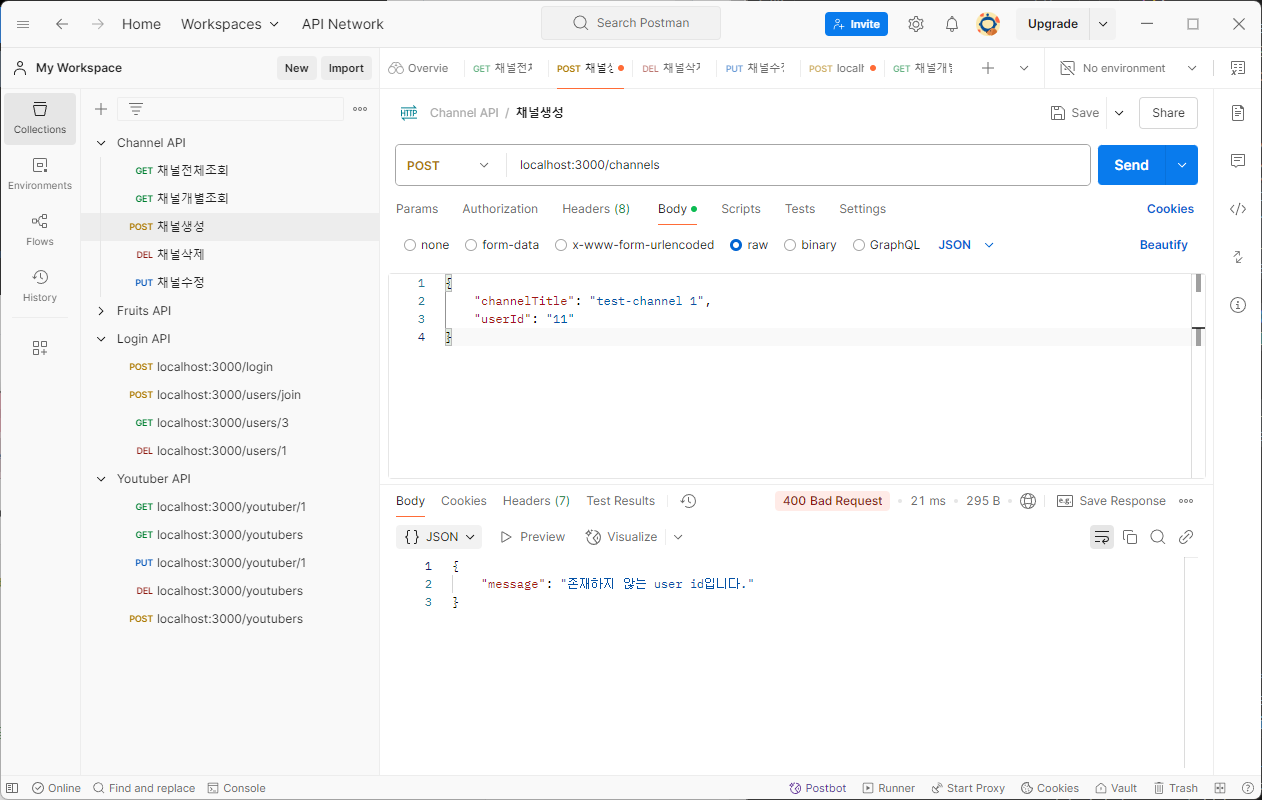Open code snippet icon in right sidebar
The height and width of the screenshot is (800, 1262).
(1238, 209)
